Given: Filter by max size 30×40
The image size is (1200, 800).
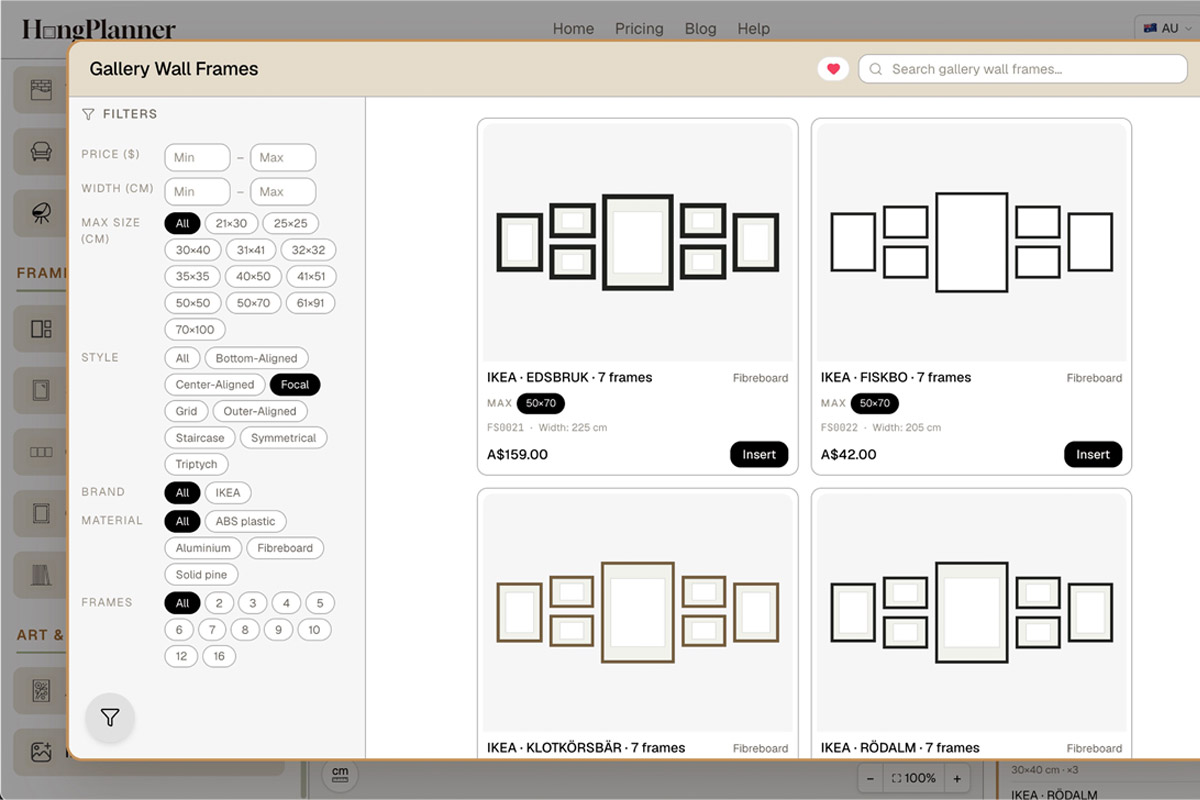Looking at the screenshot, I should coord(193,250).
